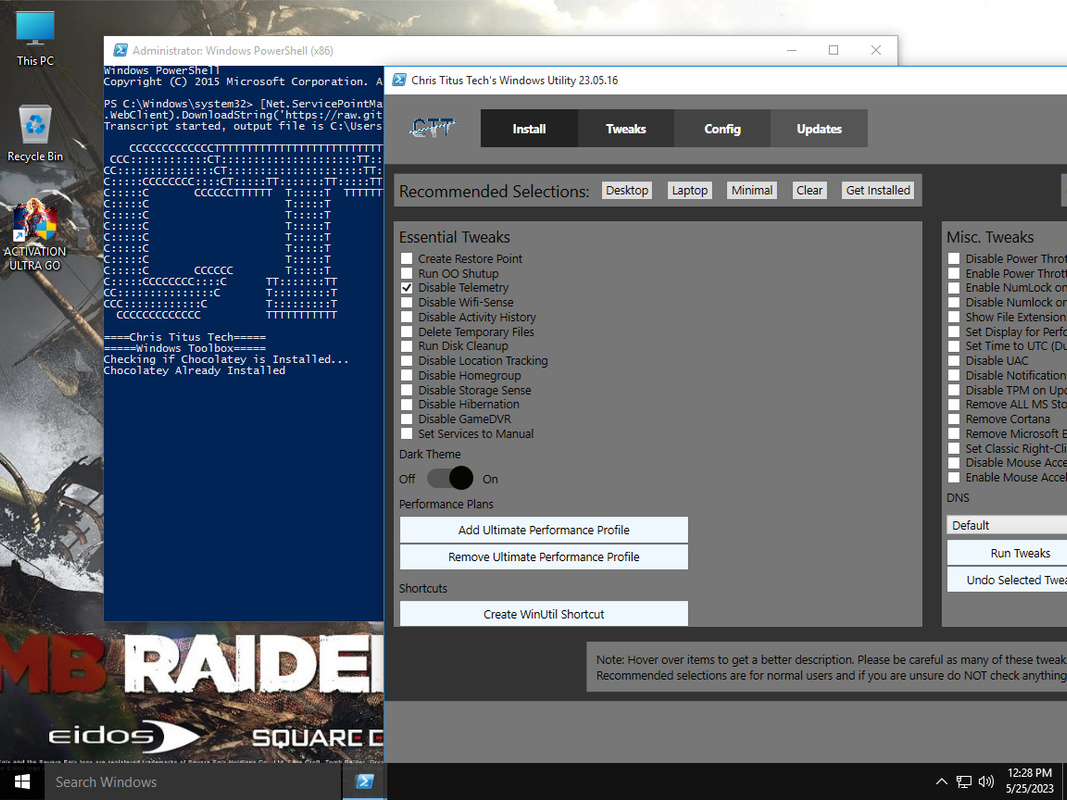Click the CTT logo in Windows Utility
This screenshot has width=1067, height=800.
433,128
